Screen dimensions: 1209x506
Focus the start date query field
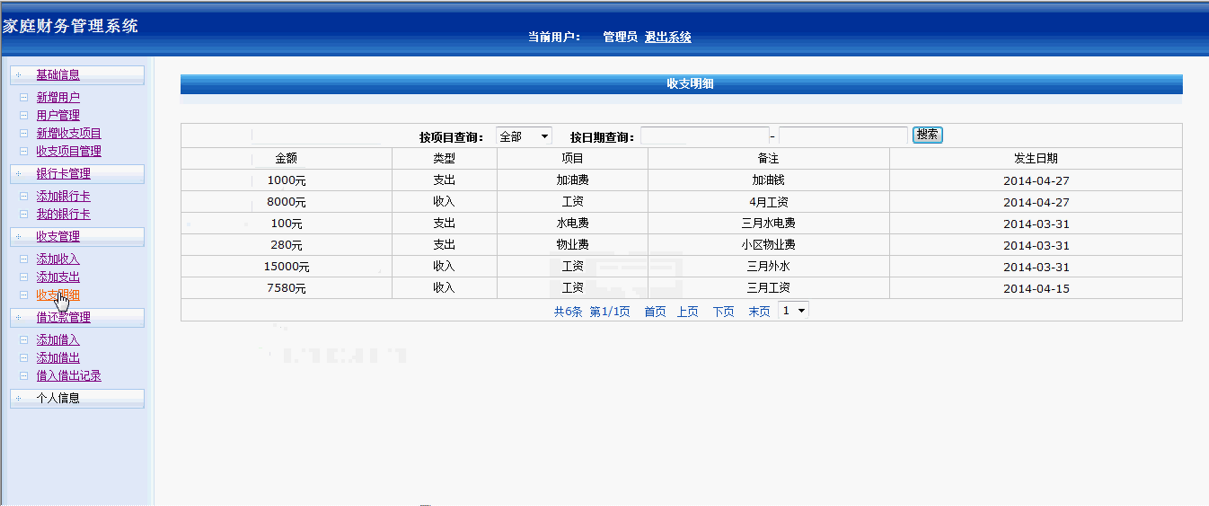(705, 136)
